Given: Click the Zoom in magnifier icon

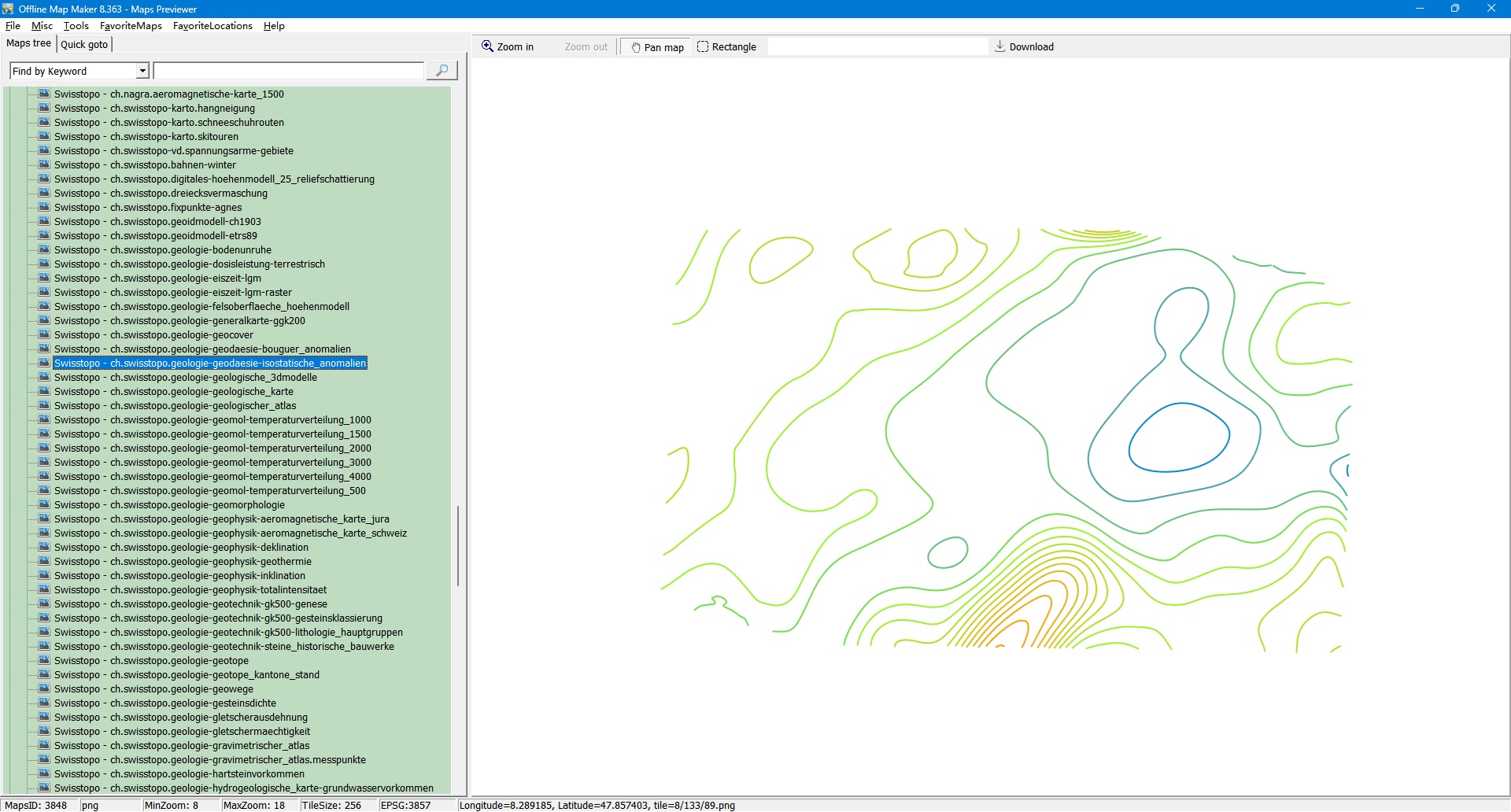Looking at the screenshot, I should point(487,46).
